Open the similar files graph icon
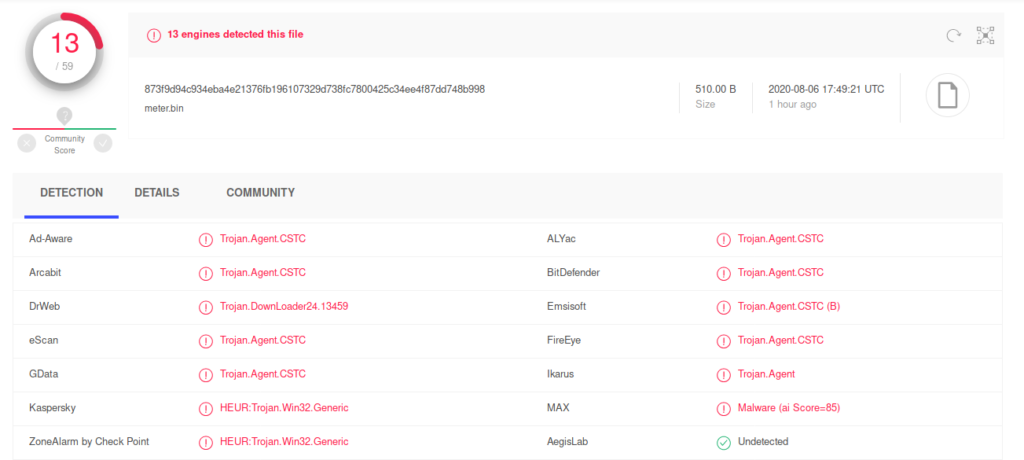This screenshot has width=1024, height=460. [x=985, y=35]
